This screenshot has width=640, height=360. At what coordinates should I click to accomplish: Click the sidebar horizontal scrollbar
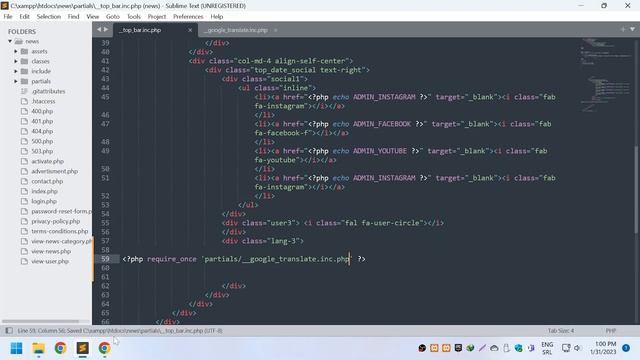(40, 321)
